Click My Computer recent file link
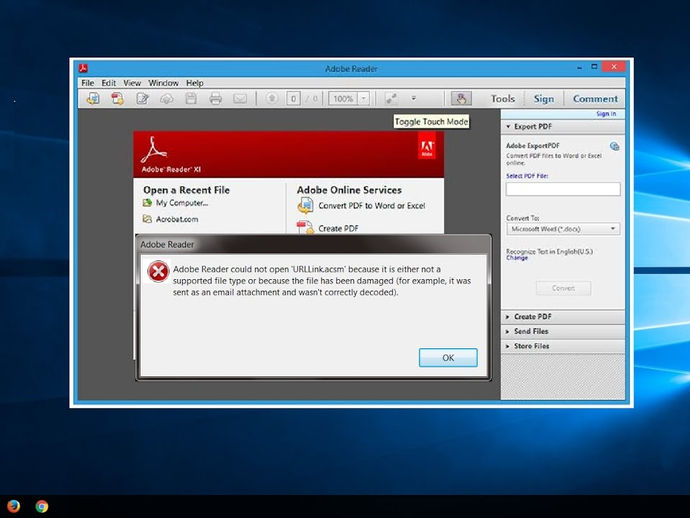 tap(182, 203)
